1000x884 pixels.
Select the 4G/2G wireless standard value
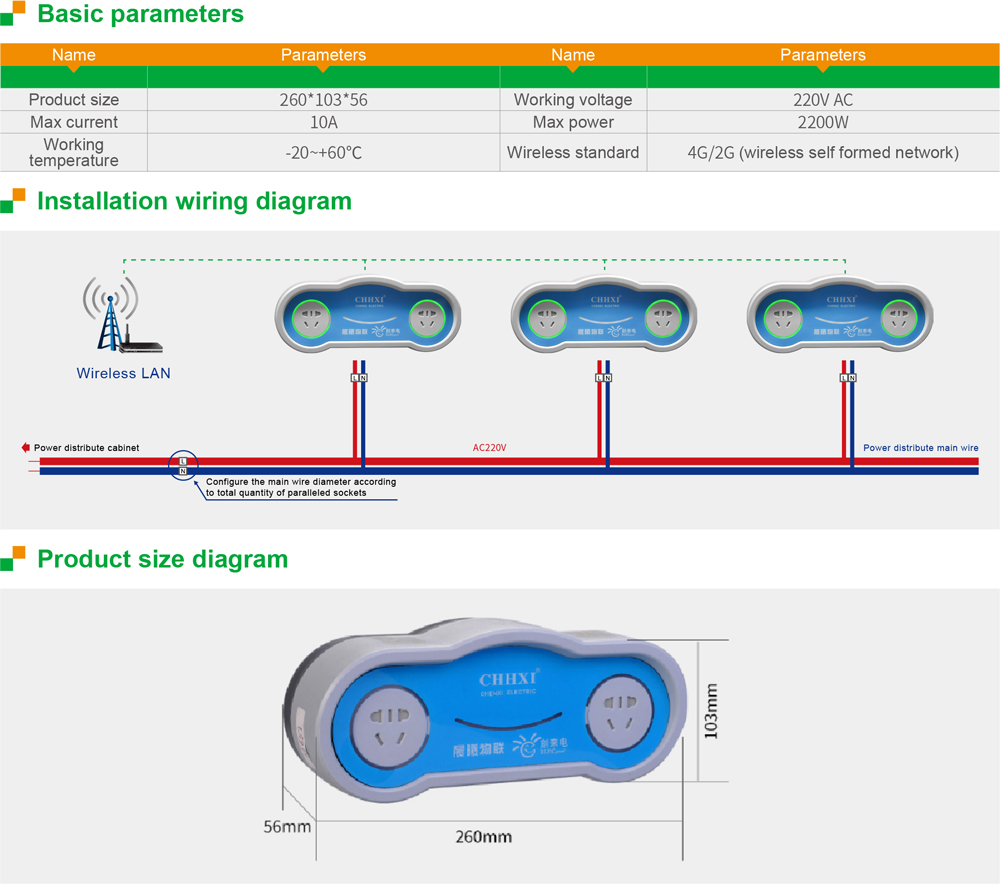[x=822, y=153]
